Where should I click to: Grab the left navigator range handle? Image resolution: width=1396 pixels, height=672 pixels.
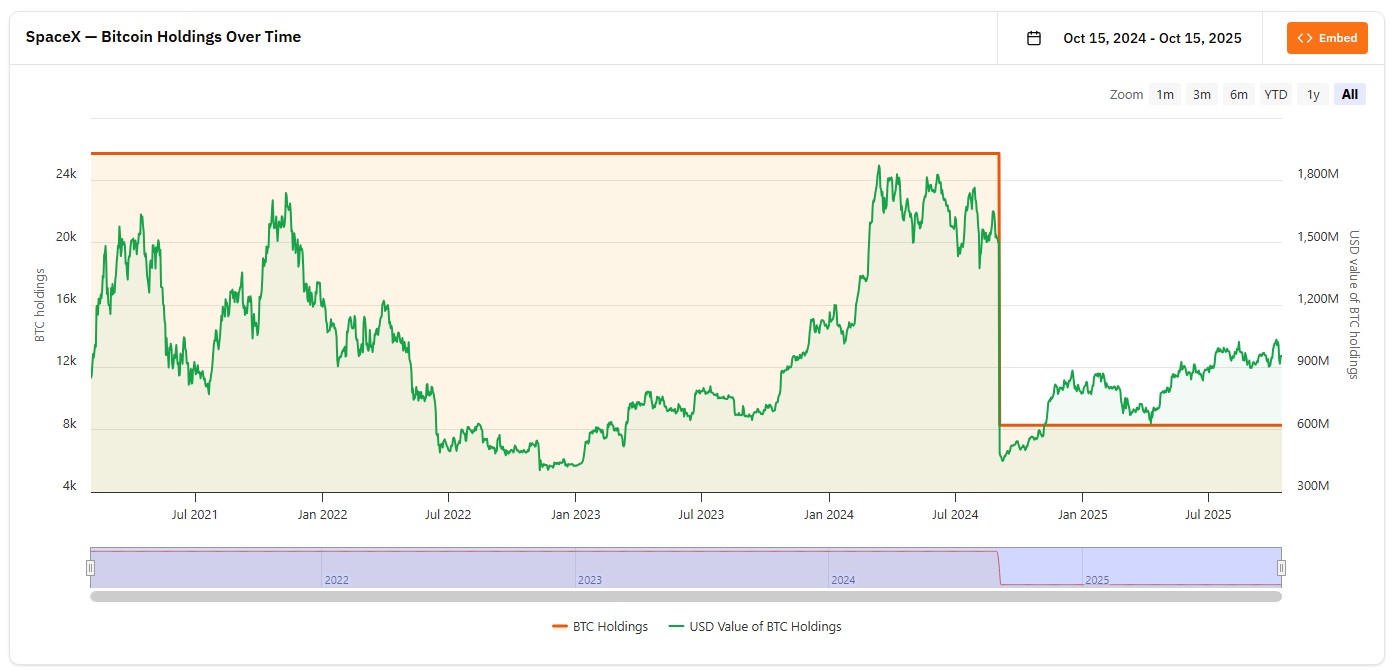[x=90, y=568]
